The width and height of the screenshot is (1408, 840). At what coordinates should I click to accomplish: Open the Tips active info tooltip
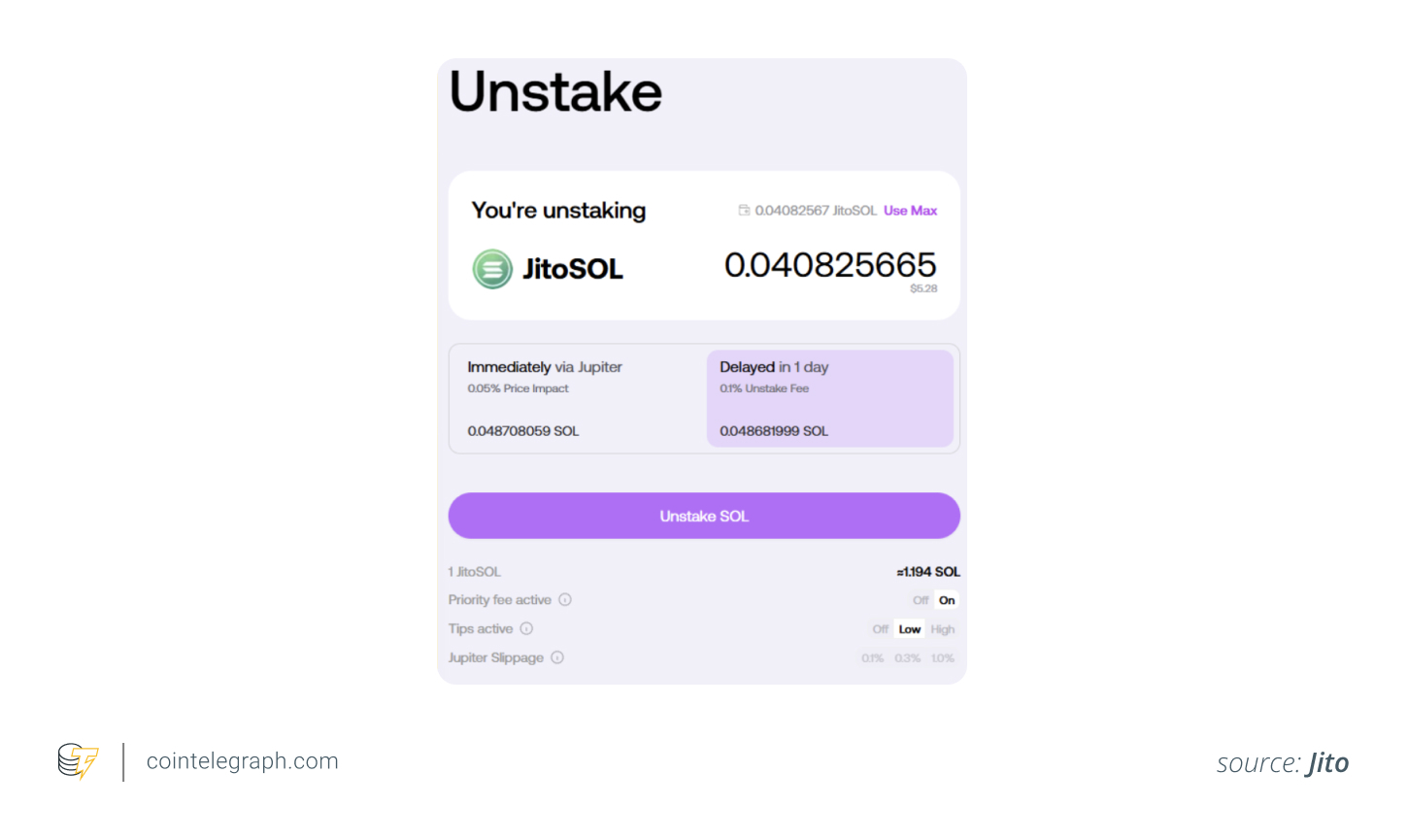pos(525,628)
